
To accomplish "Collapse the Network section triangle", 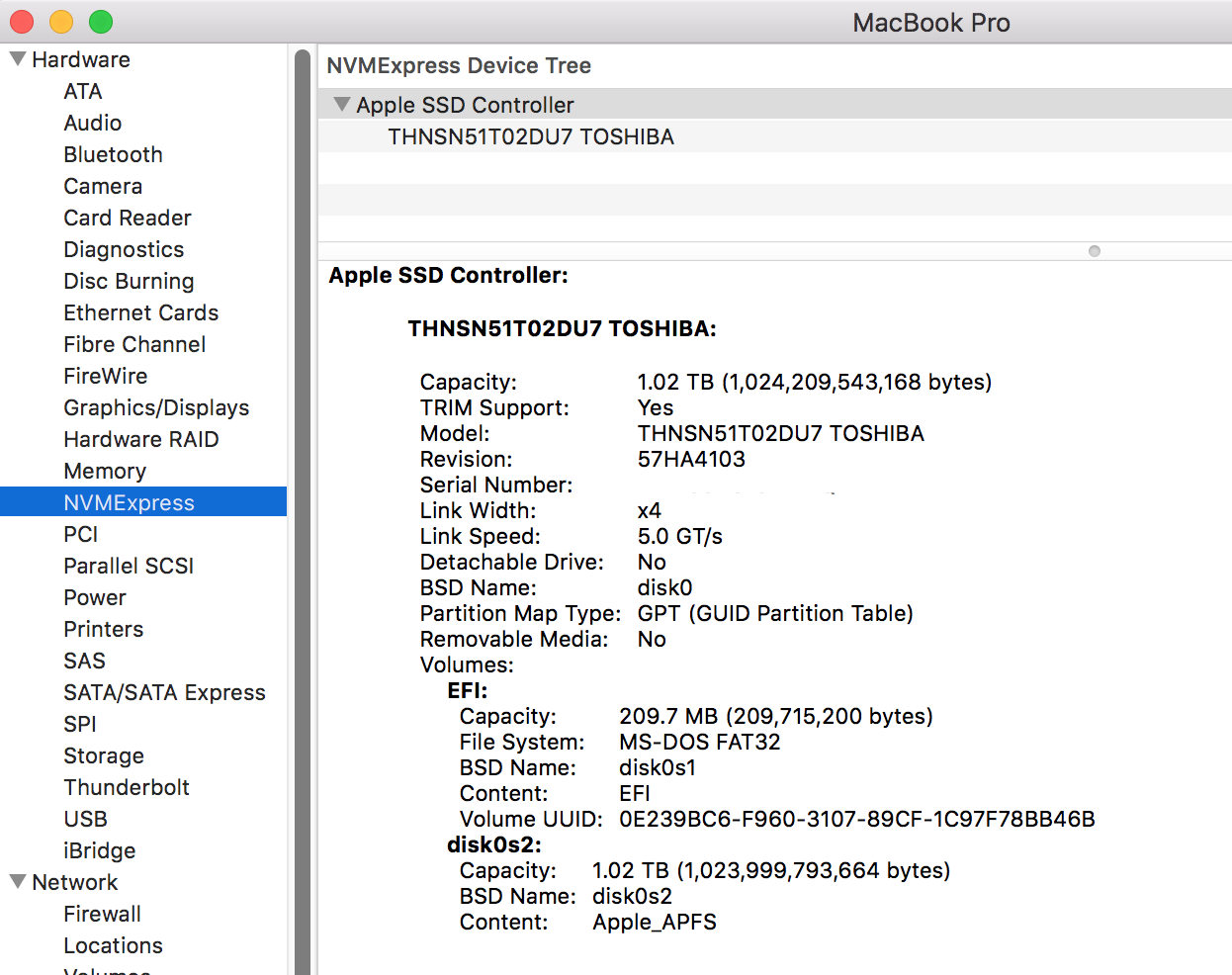I will pyautogui.click(x=17, y=882).
